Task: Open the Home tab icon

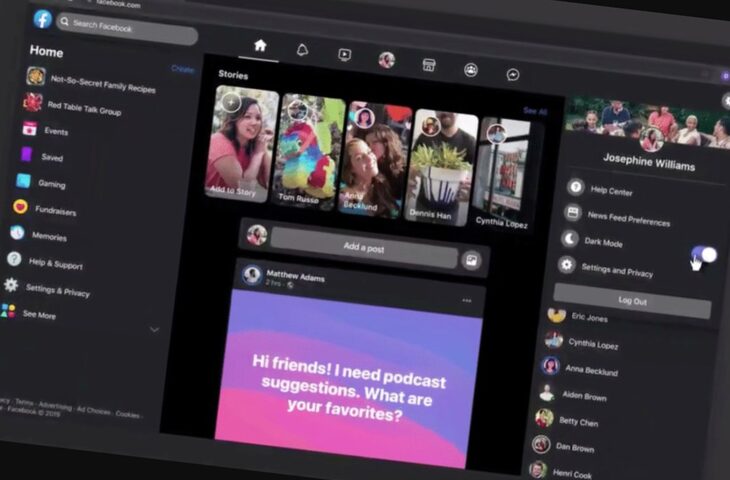Action: 260,46
